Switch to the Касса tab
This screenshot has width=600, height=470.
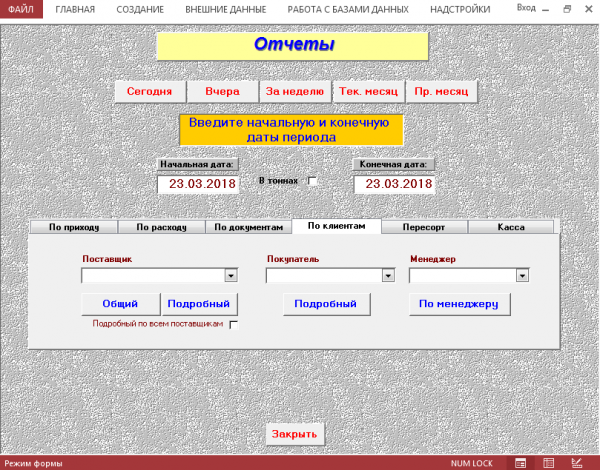(x=511, y=227)
